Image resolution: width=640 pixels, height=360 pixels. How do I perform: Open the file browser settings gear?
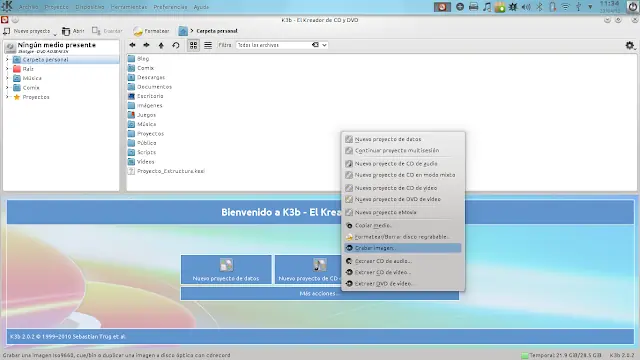tap(630, 45)
